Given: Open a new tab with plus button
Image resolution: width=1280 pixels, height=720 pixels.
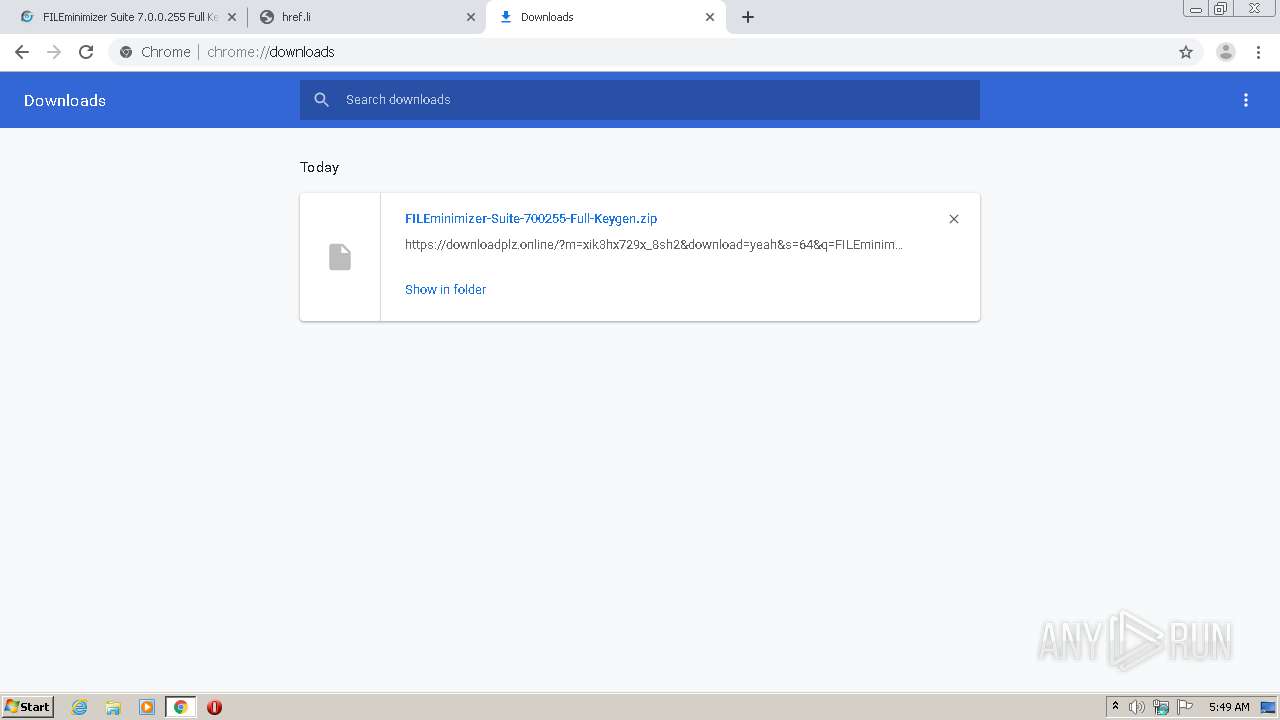Looking at the screenshot, I should coord(748,17).
